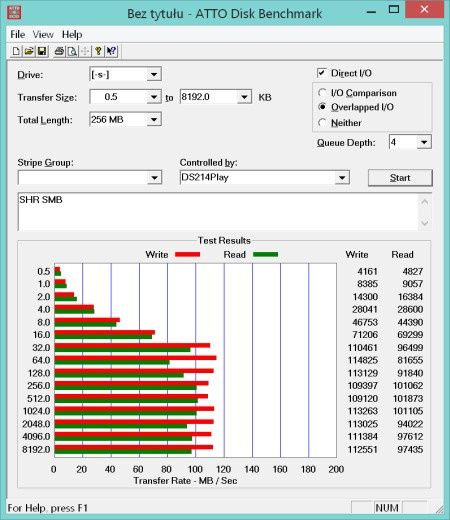Screen dimensions: 450x520
Task: Activate the context Help pointer icon
Action: tap(111, 51)
